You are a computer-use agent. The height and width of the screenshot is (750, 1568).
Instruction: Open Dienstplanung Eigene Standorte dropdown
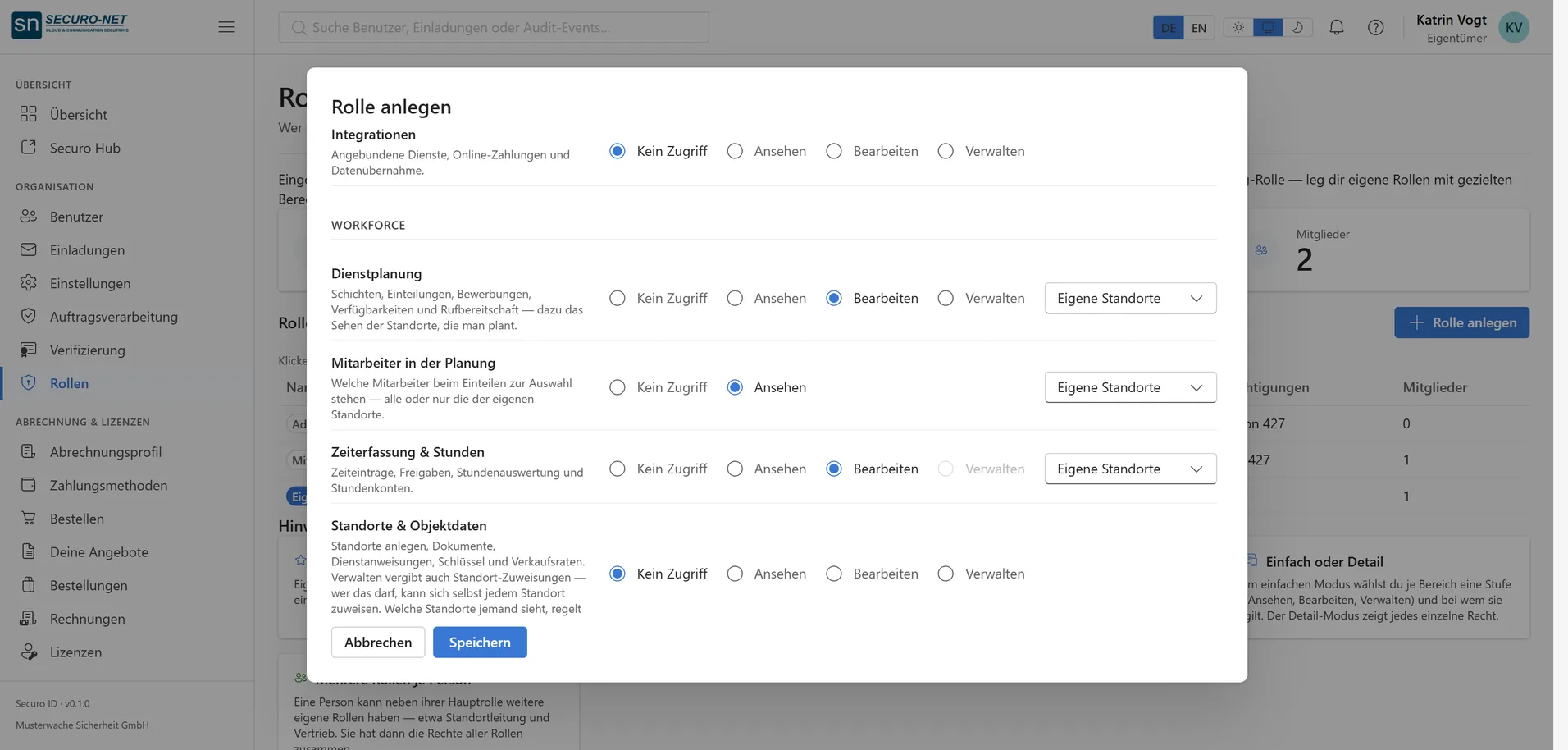click(1130, 298)
